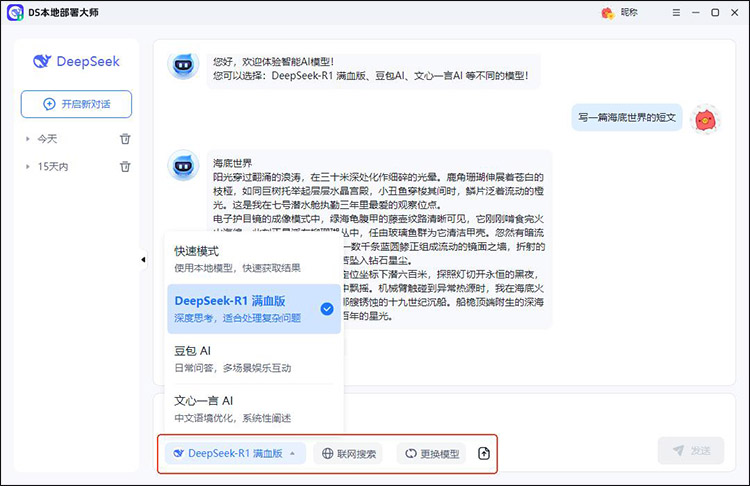Click the DS本地部署大师 app logo icon
This screenshot has height=486, width=750.
[x=15, y=12]
